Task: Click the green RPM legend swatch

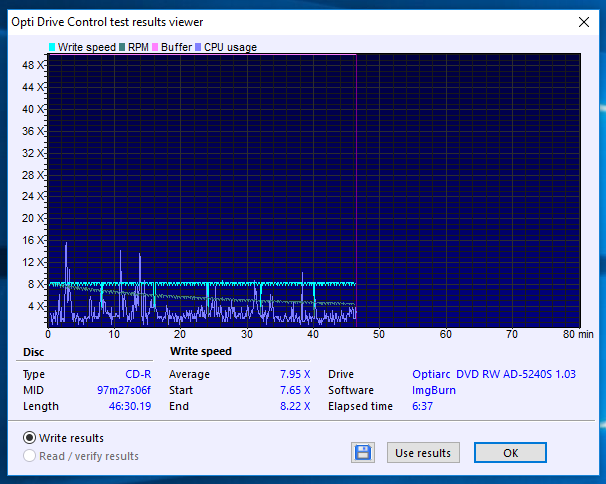Action: click(x=122, y=47)
